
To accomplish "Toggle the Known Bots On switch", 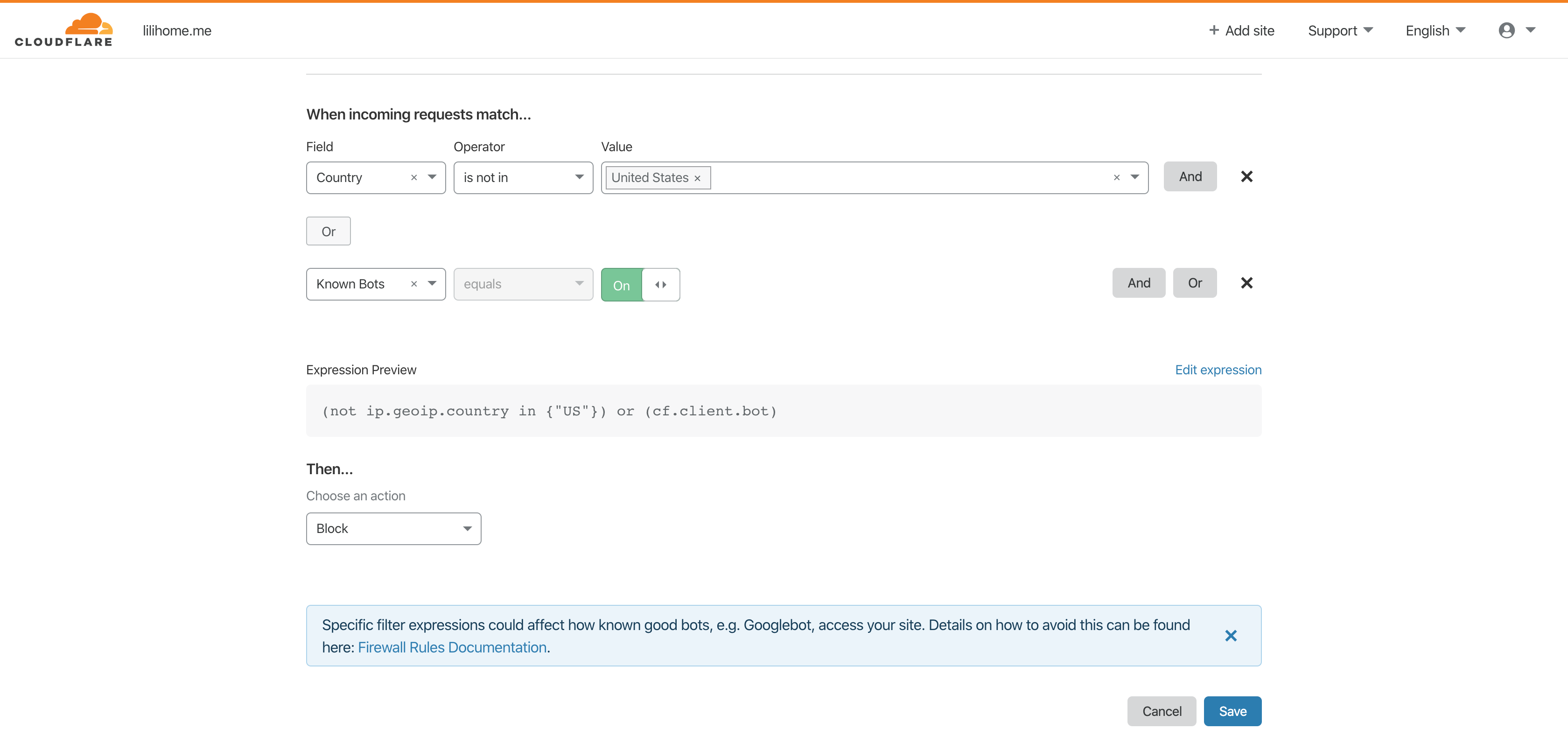I will coord(622,285).
